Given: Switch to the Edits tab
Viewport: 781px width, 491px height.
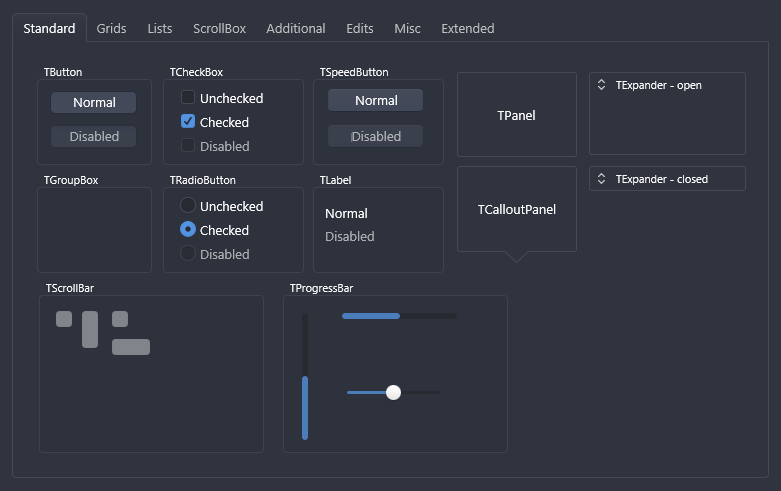Looking at the screenshot, I should (360, 28).
